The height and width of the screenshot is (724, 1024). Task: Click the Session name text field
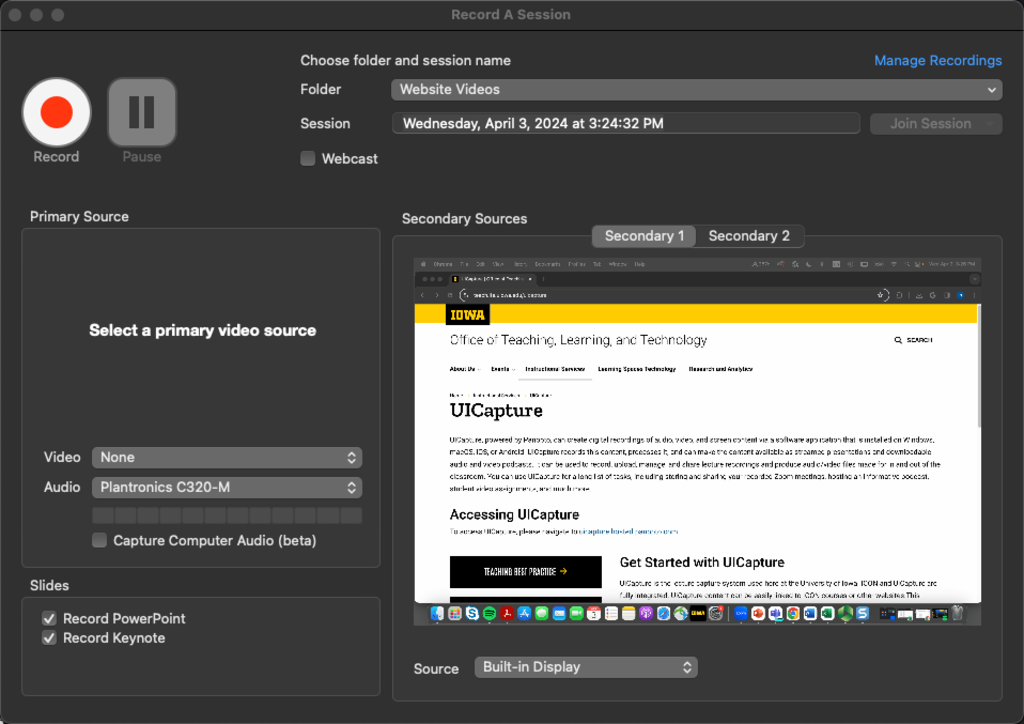628,123
